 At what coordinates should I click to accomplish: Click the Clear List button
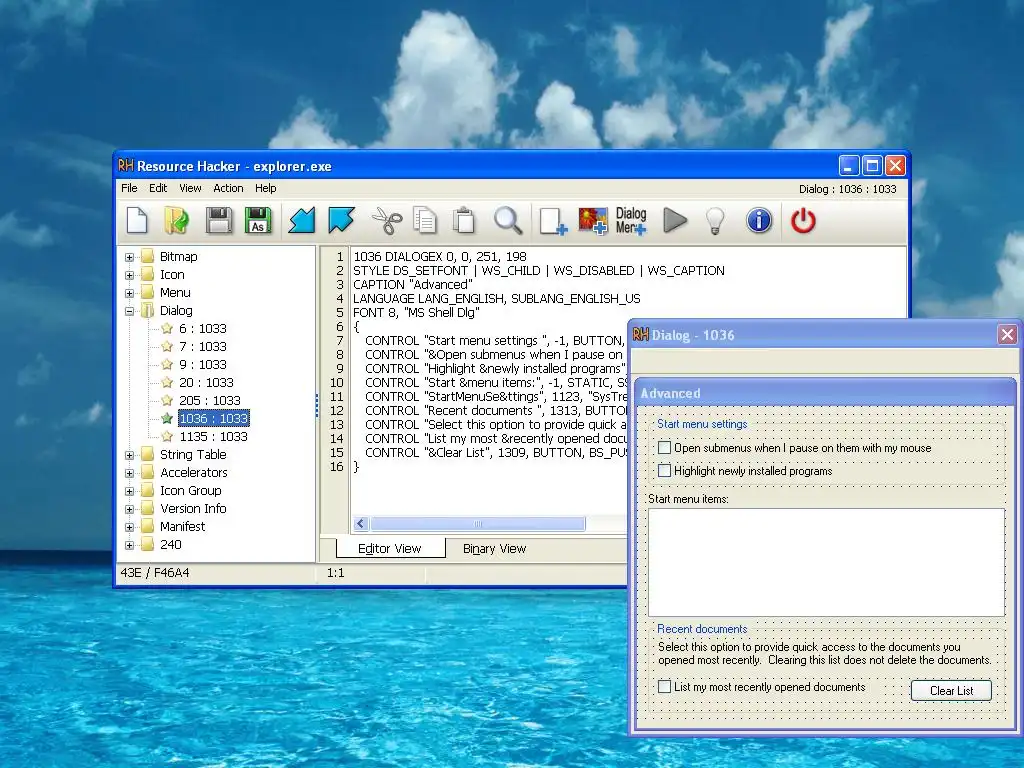(x=951, y=690)
